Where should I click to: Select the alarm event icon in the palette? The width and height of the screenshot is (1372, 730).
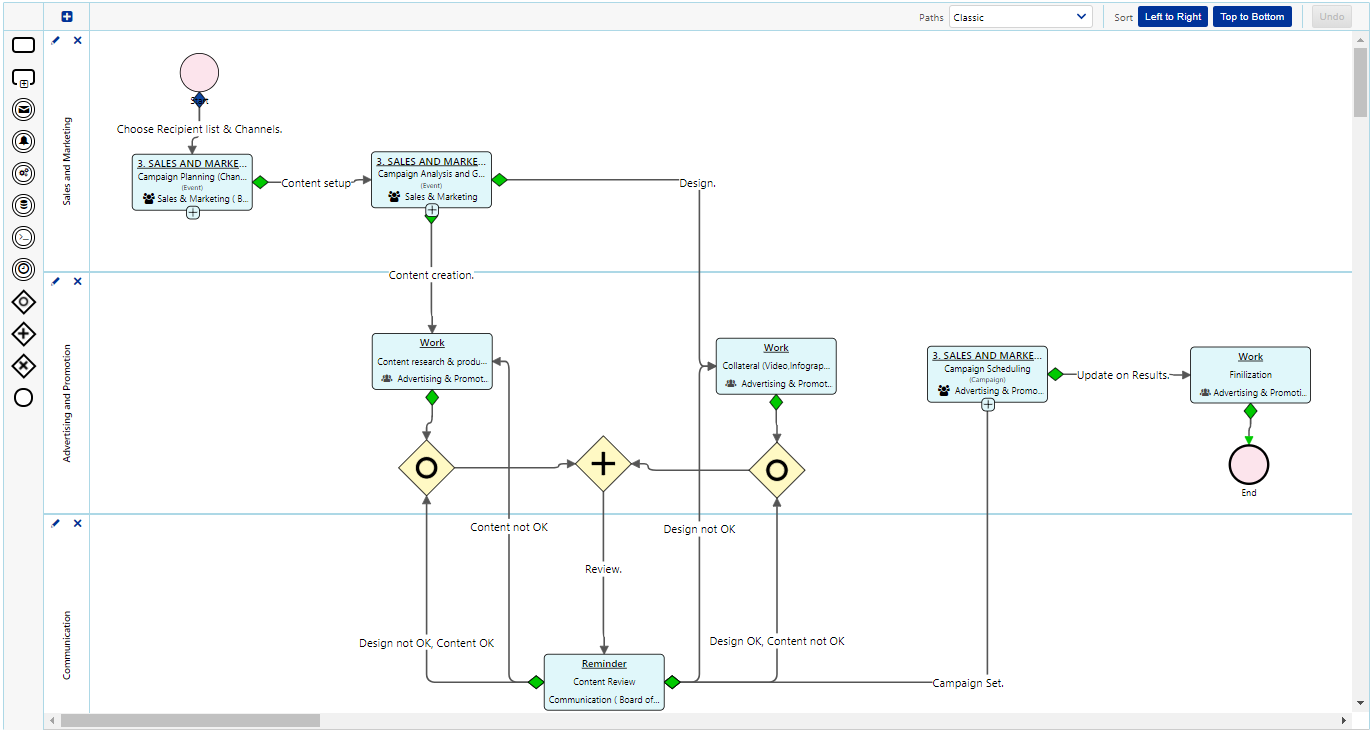coord(23,141)
